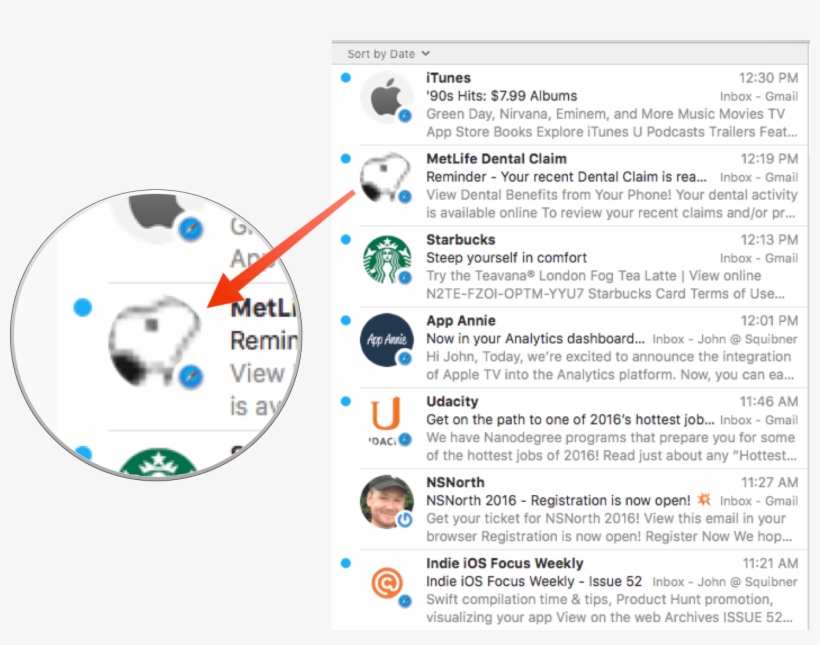Select the MetLife Dental Claim sender name
This screenshot has height=645, width=820.
click(x=496, y=159)
